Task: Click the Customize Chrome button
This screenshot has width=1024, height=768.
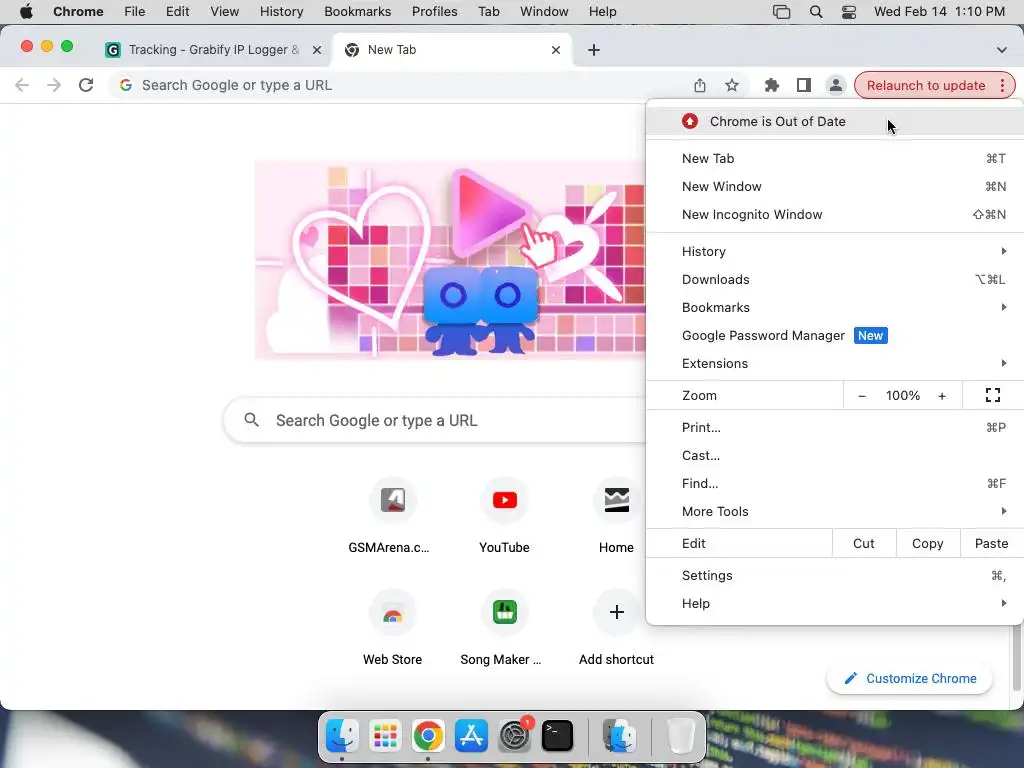Action: coord(910,679)
